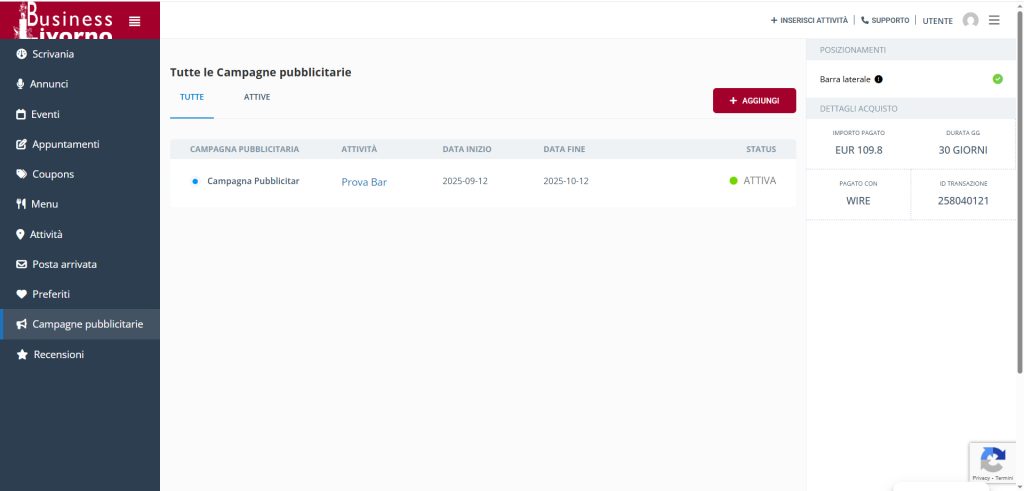The image size is (1024, 491).
Task: Click the info icon next to Barra laterale
Action: (x=878, y=79)
